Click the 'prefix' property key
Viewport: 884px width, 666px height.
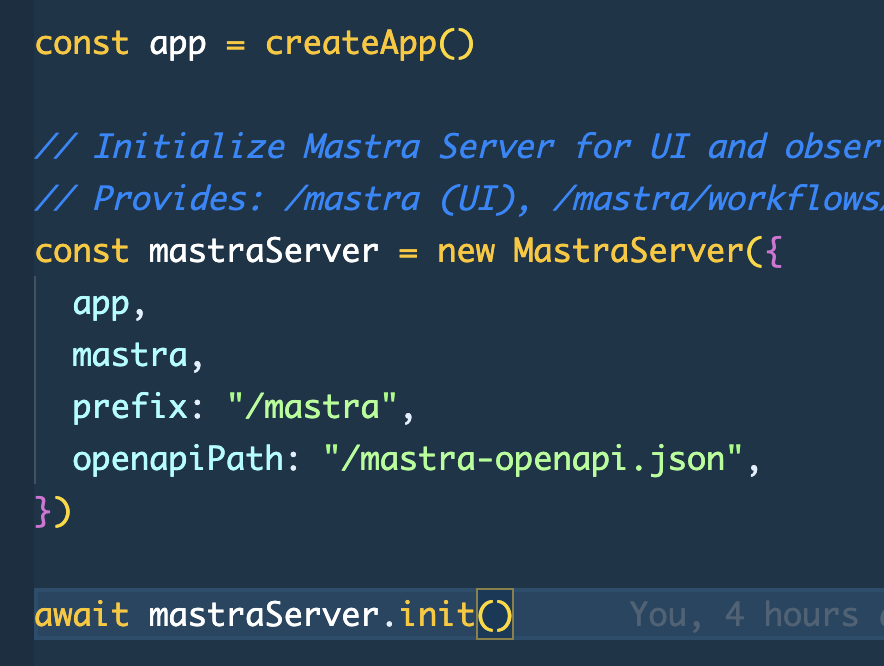click(130, 407)
